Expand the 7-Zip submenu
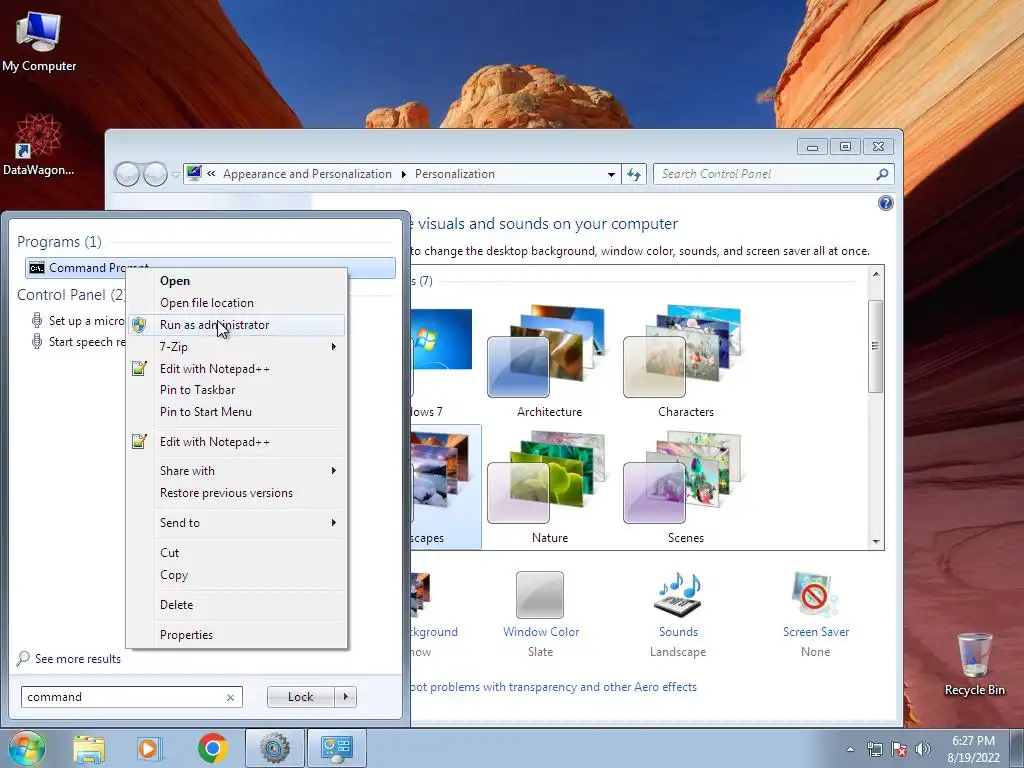Viewport: 1024px width, 768px height. pyautogui.click(x=237, y=347)
